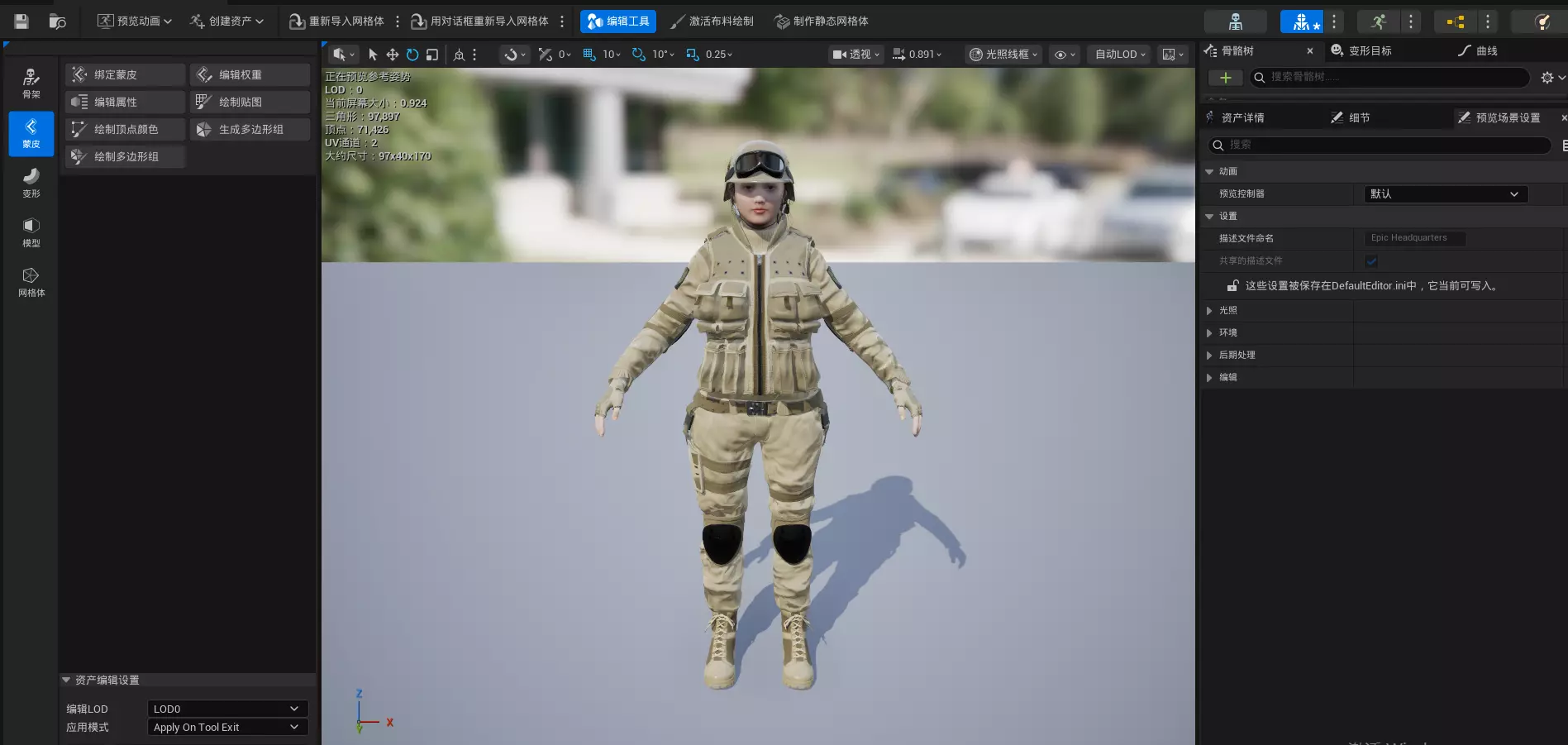Browse to asset in Content Browser
Image resolution: width=1568 pixels, height=745 pixels.
pyautogui.click(x=57, y=21)
